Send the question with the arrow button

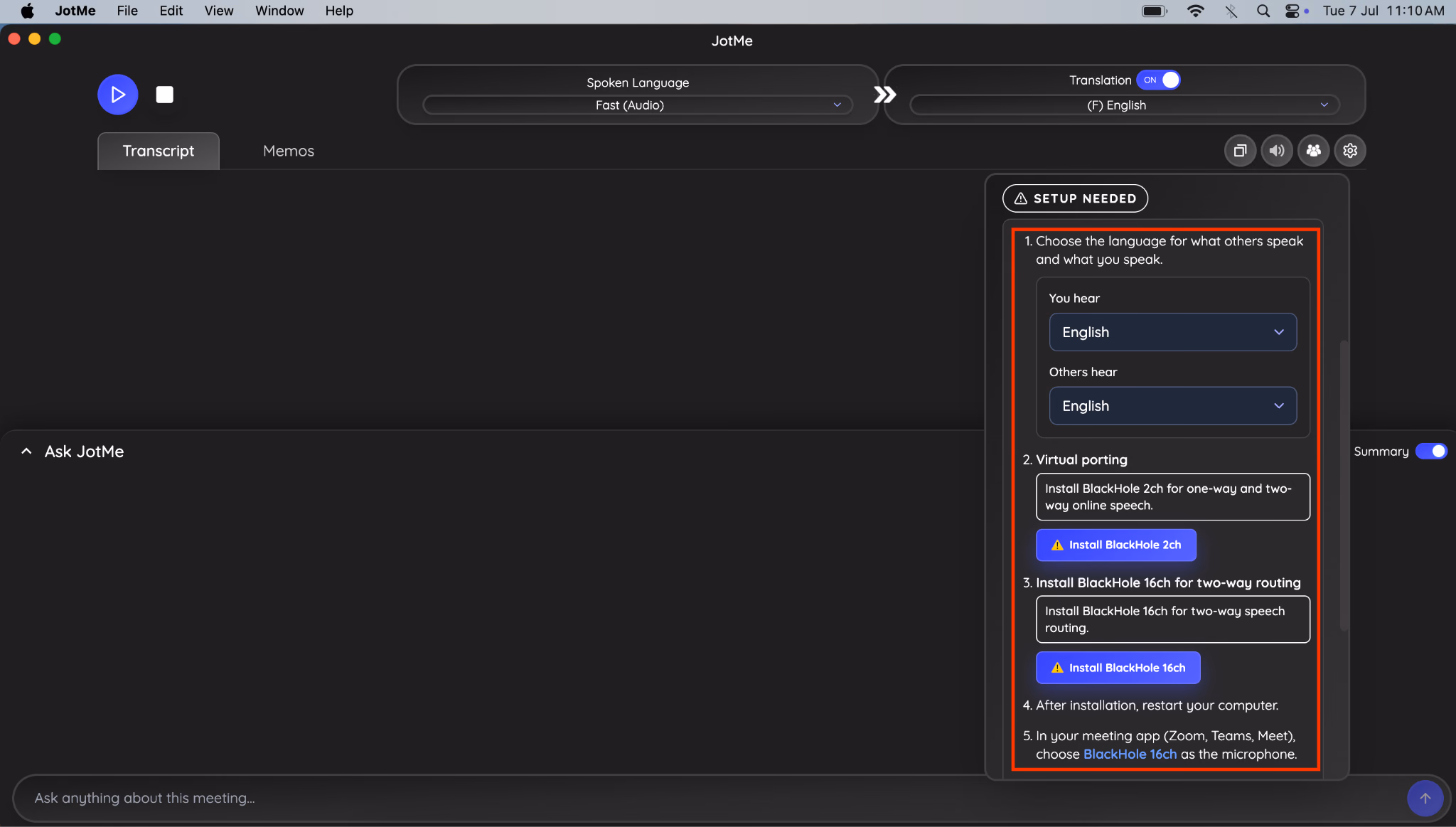1425,798
